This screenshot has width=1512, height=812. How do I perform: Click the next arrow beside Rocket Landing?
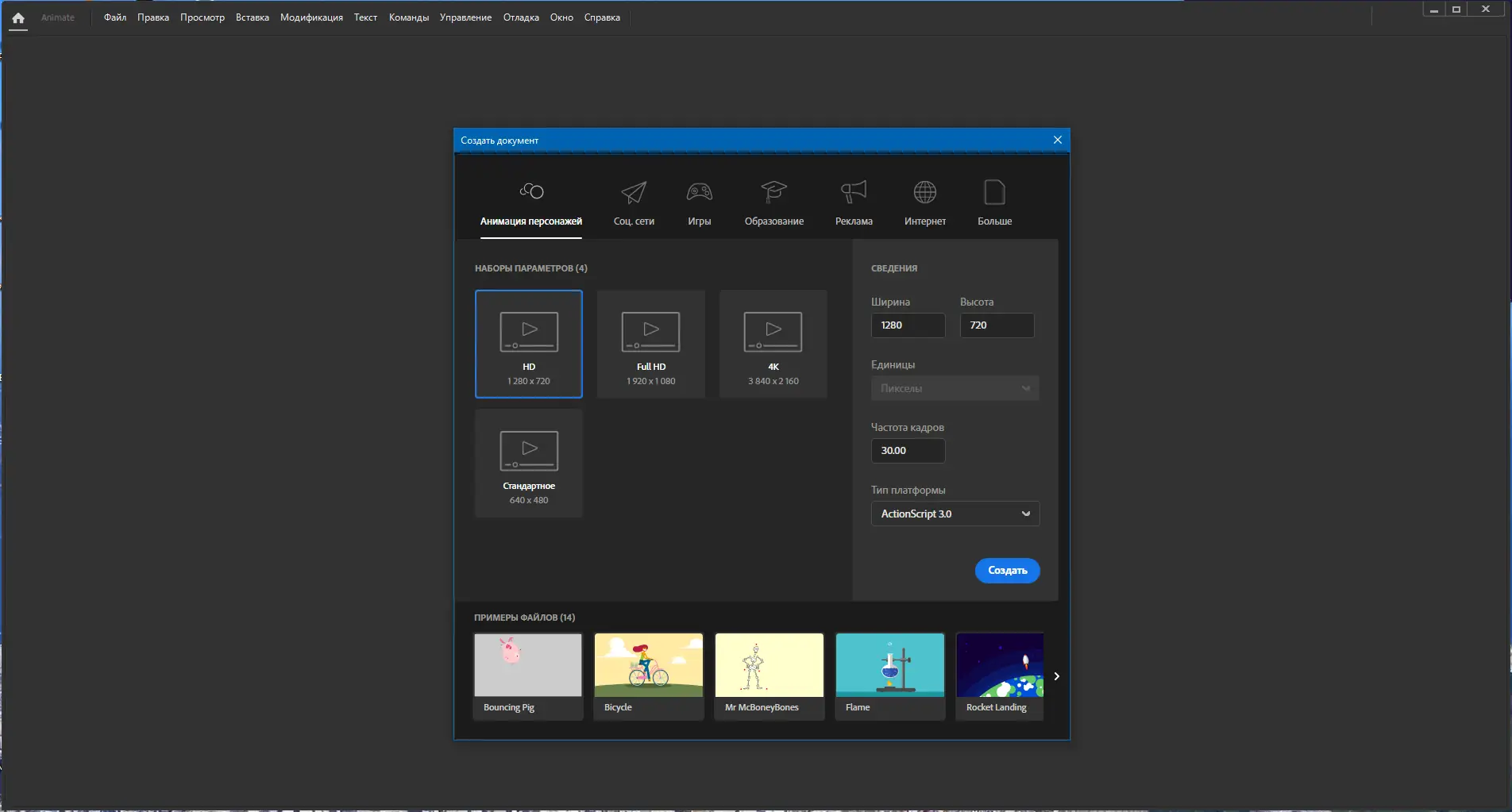[1056, 676]
